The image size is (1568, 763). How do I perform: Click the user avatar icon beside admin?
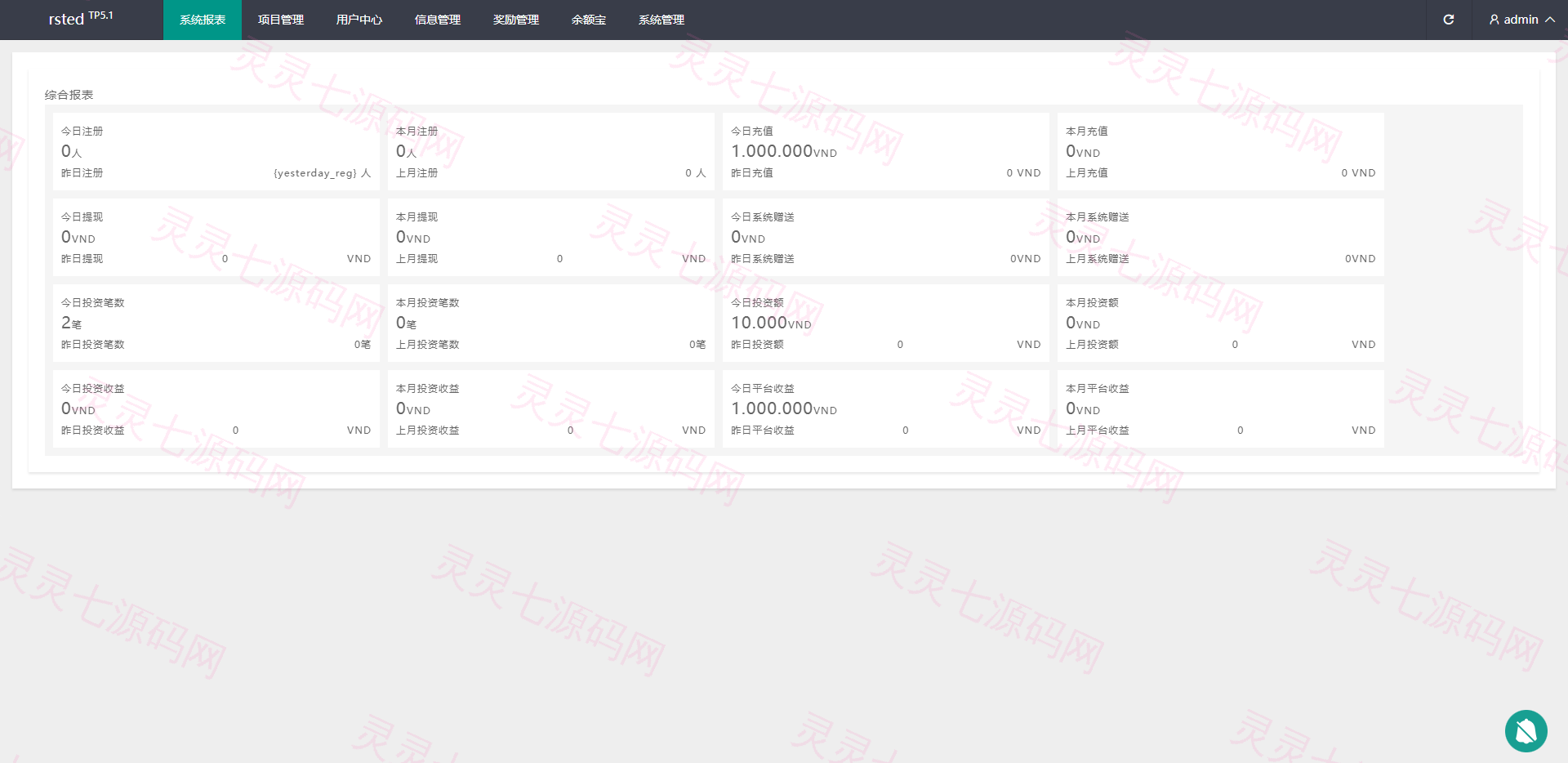1494,20
